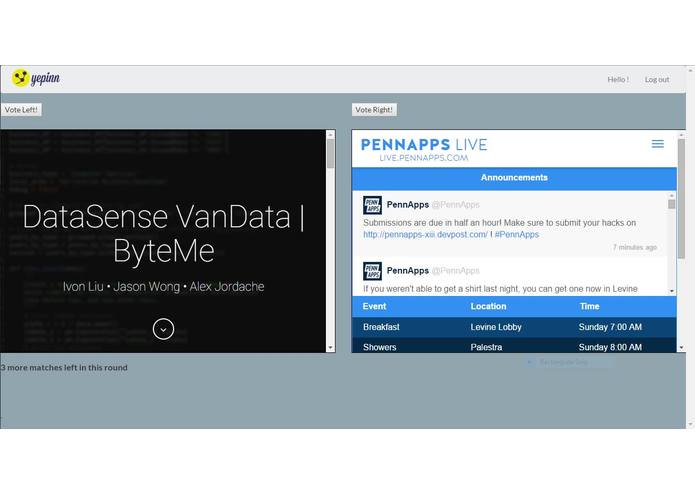Click the Event column header

(x=375, y=306)
